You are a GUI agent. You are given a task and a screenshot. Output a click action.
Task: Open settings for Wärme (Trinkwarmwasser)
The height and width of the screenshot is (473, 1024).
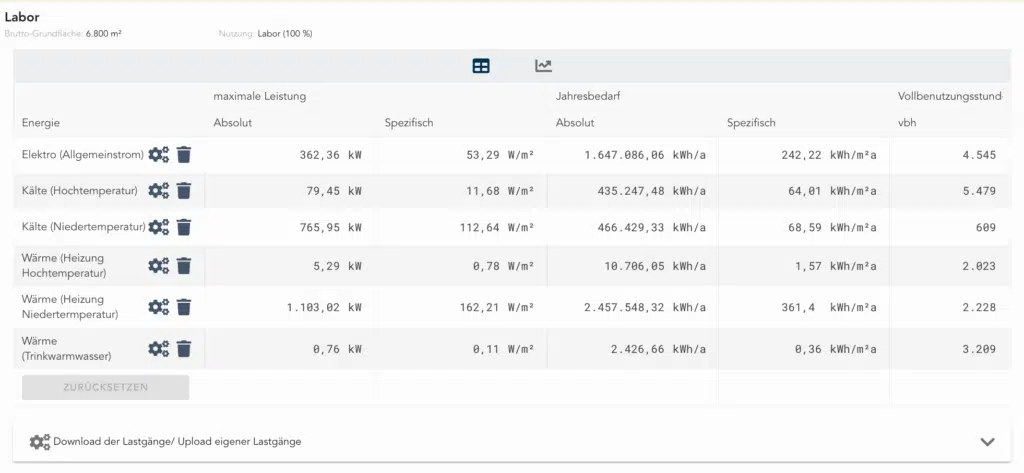(159, 349)
